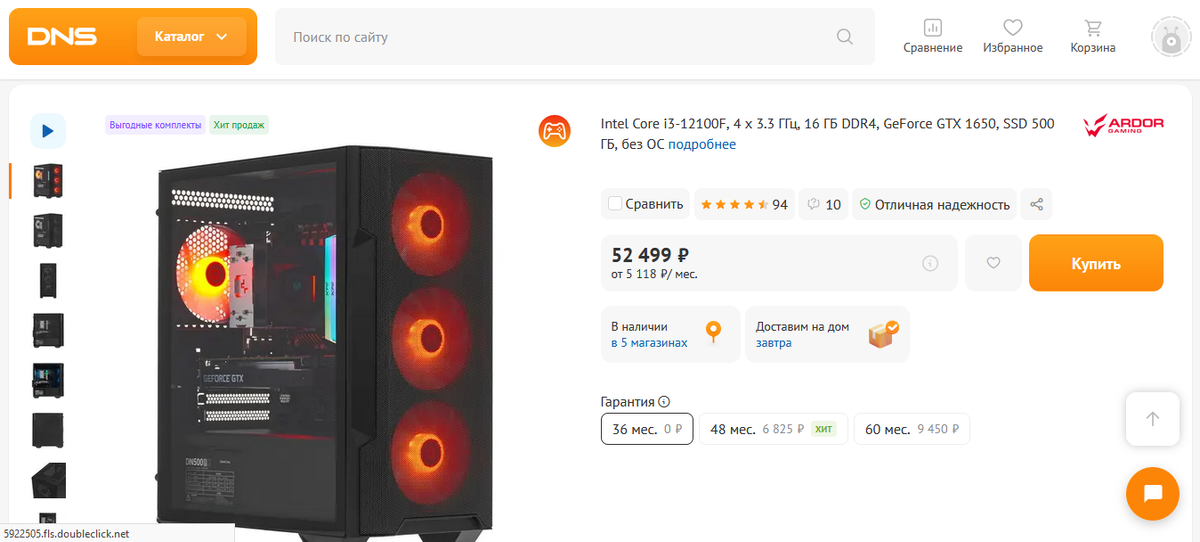This screenshot has width=1200, height=542.
Task: Click the search magnifier icon
Action: pos(845,37)
